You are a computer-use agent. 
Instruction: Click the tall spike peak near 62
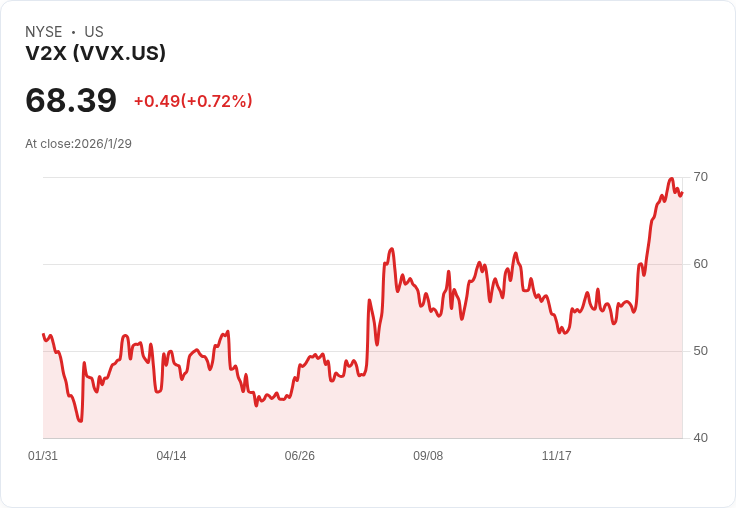click(x=391, y=249)
